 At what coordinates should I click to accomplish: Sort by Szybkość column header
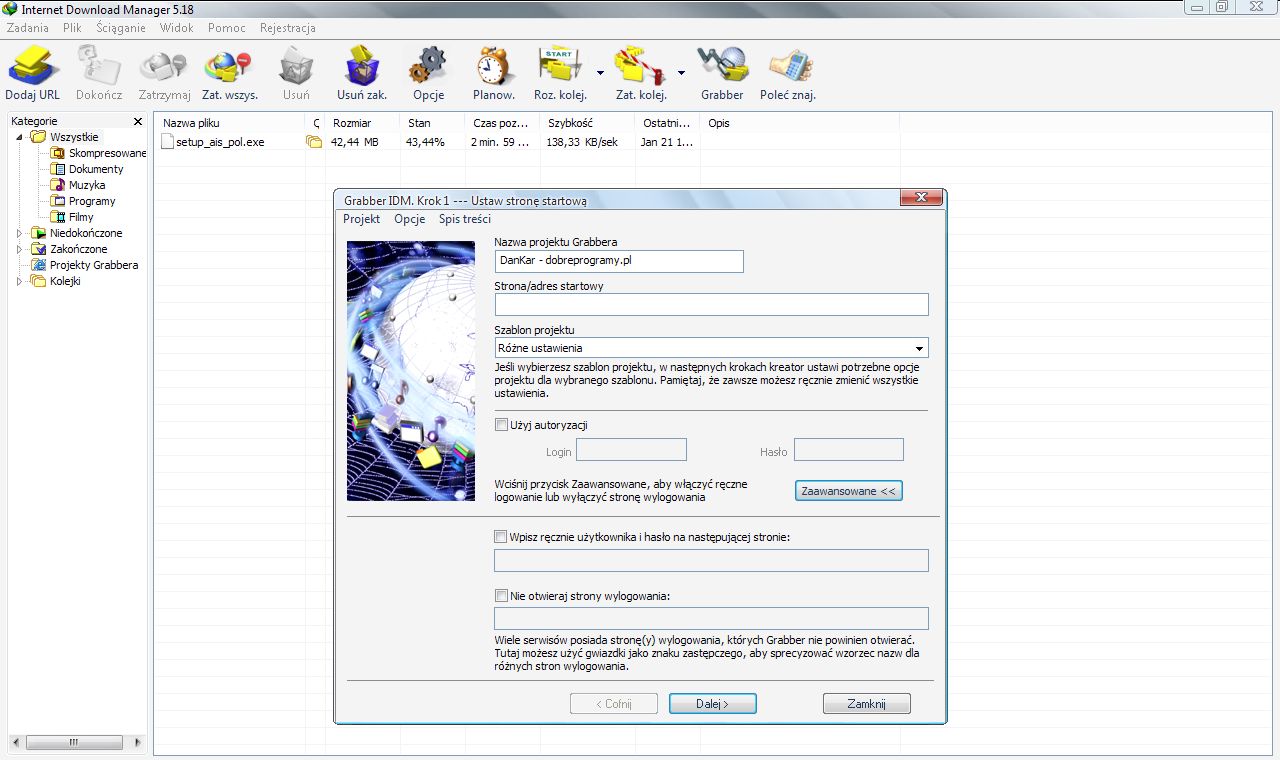coord(587,123)
